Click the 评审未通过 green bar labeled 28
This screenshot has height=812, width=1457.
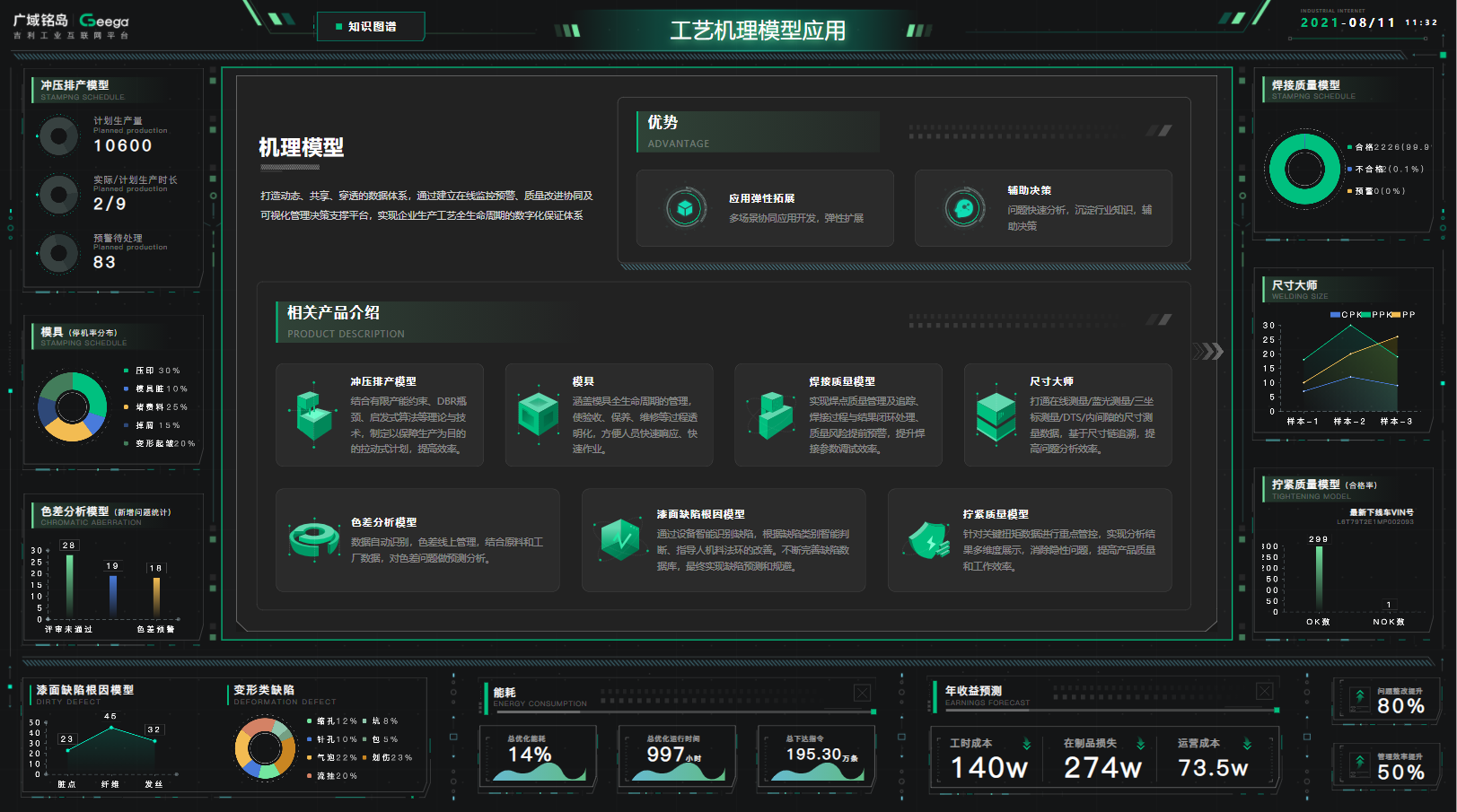(69, 586)
